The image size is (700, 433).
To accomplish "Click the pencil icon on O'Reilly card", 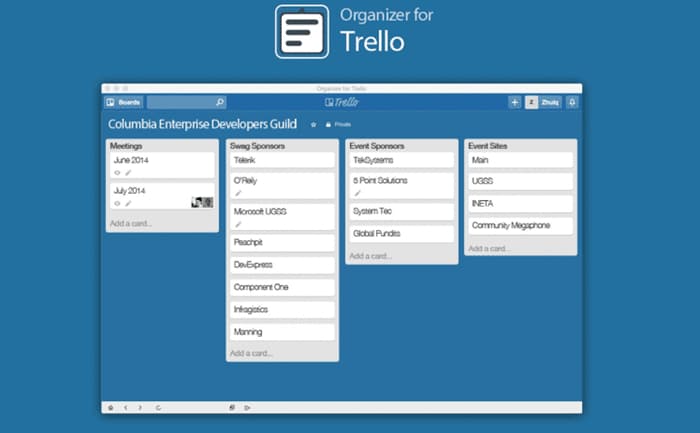I will click(x=238, y=193).
